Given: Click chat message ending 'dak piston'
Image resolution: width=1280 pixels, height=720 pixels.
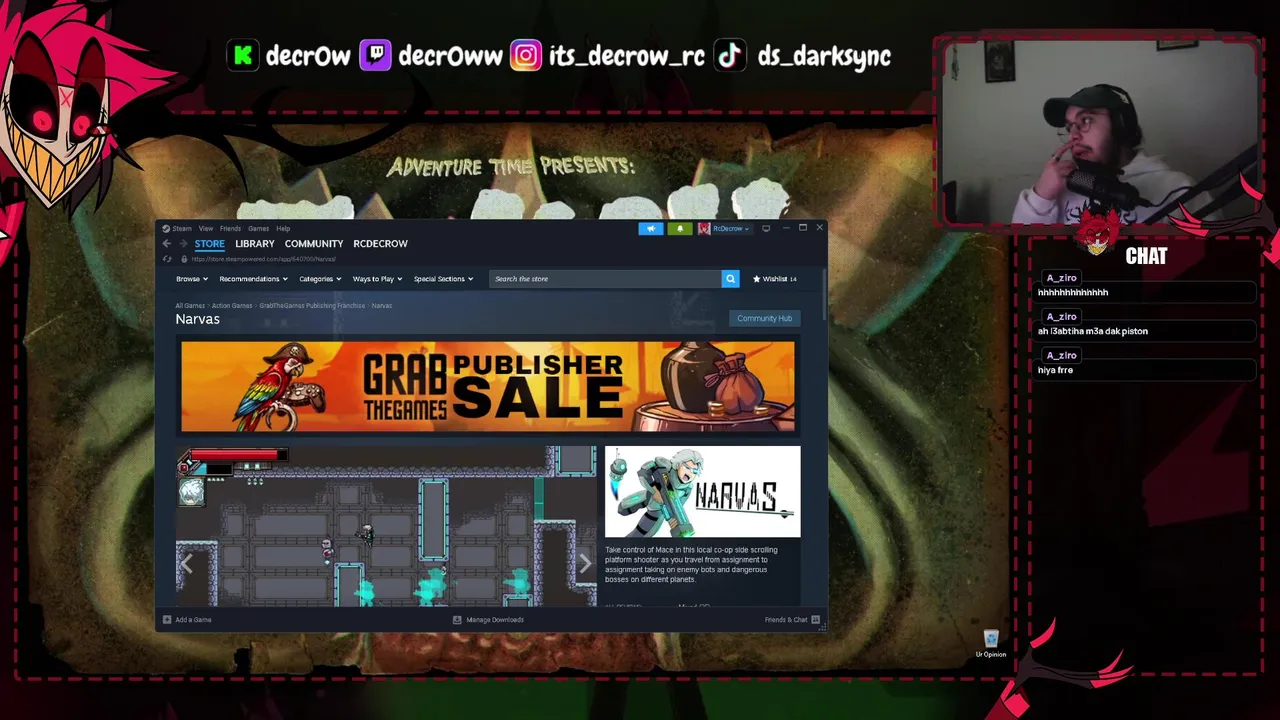Looking at the screenshot, I should point(1093,331).
